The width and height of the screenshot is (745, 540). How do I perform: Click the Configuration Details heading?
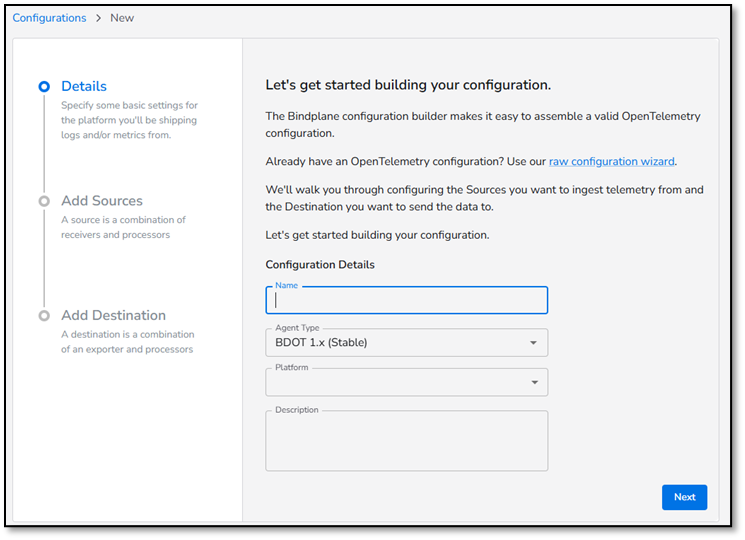pyautogui.click(x=320, y=265)
